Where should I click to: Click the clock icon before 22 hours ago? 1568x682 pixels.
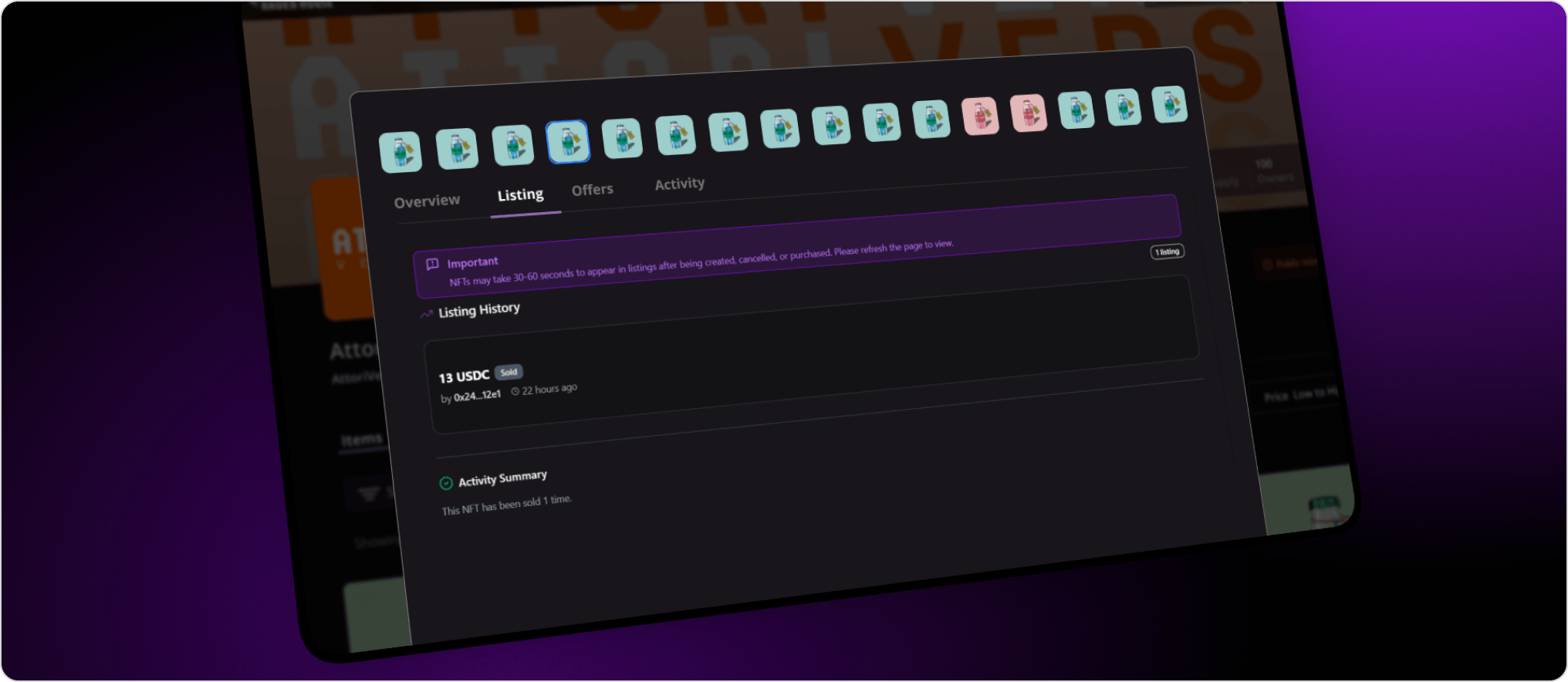(x=515, y=391)
